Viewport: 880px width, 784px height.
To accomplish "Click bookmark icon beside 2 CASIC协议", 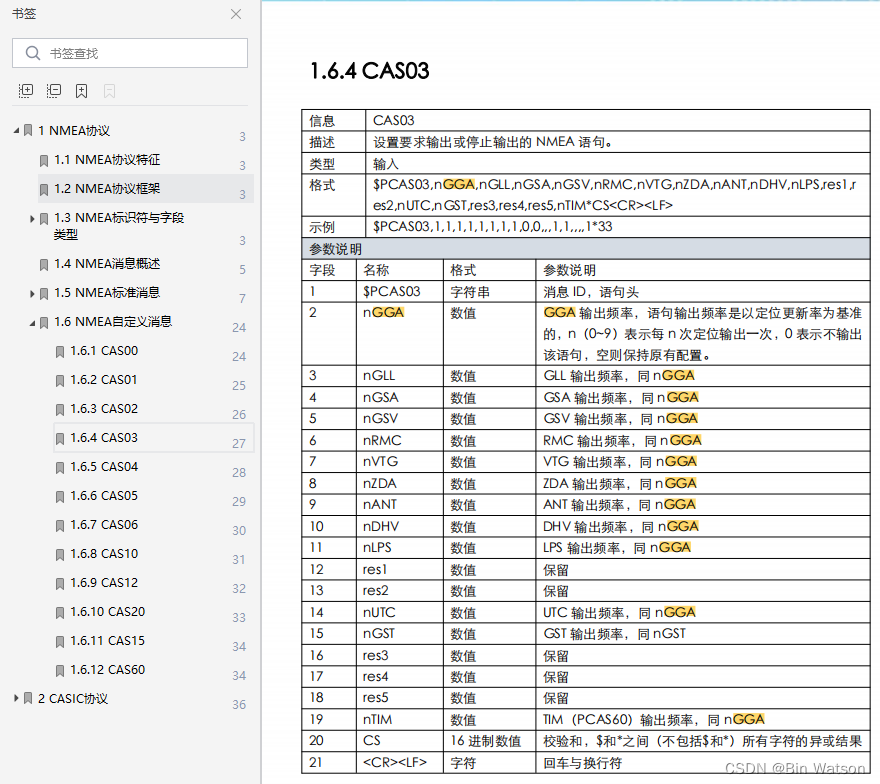I will pos(28,699).
